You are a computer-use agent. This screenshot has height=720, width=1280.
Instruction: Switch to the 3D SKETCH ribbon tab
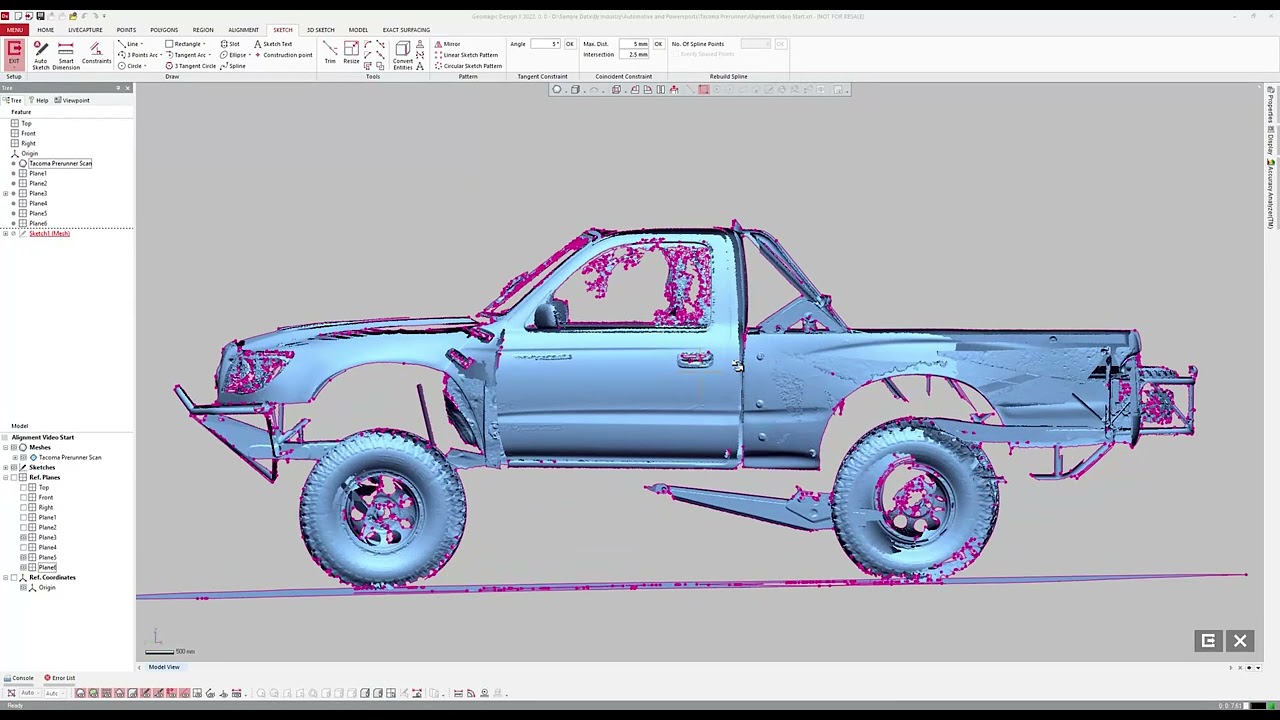click(x=320, y=30)
